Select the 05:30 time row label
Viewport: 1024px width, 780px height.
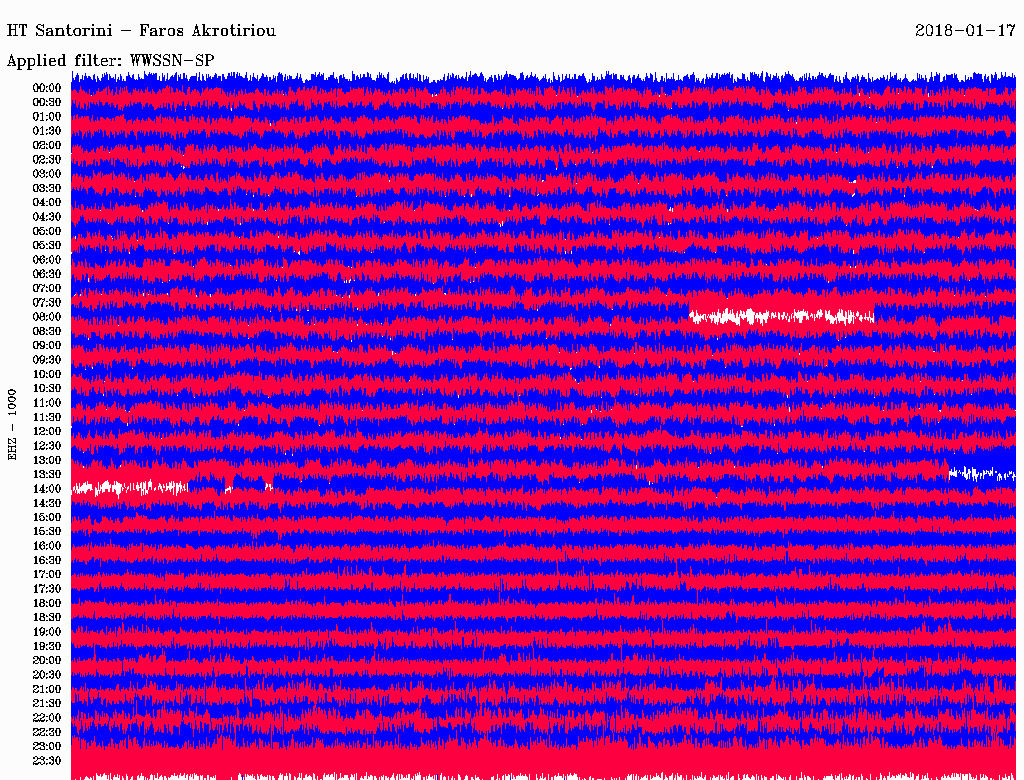coord(47,246)
